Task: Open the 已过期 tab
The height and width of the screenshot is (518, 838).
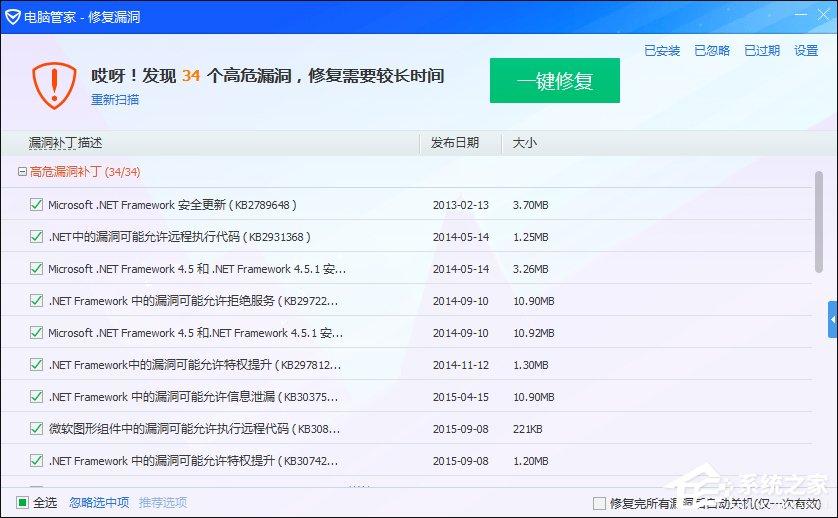Action: tap(762, 51)
